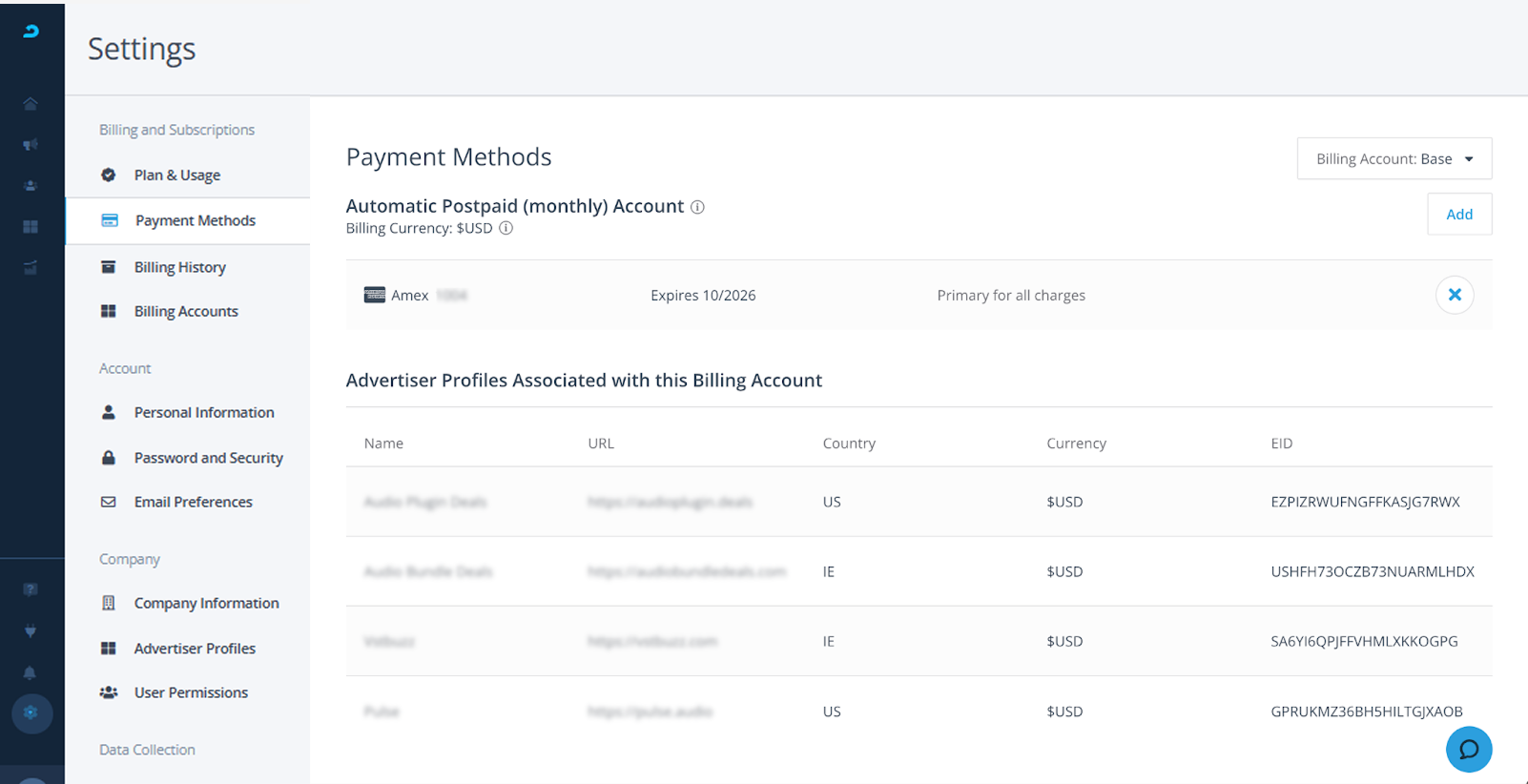Open the chat support bubble
The width and height of the screenshot is (1528, 784).
[x=1468, y=750]
